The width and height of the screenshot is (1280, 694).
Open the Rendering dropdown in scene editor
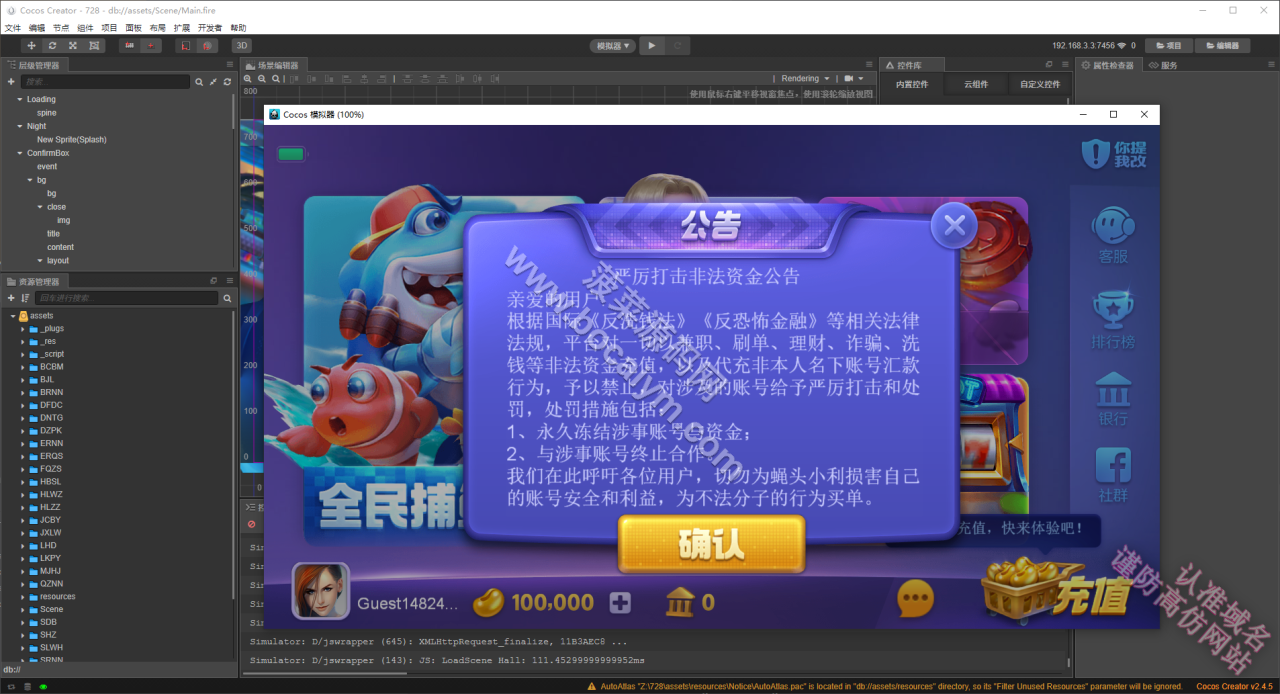pos(805,78)
